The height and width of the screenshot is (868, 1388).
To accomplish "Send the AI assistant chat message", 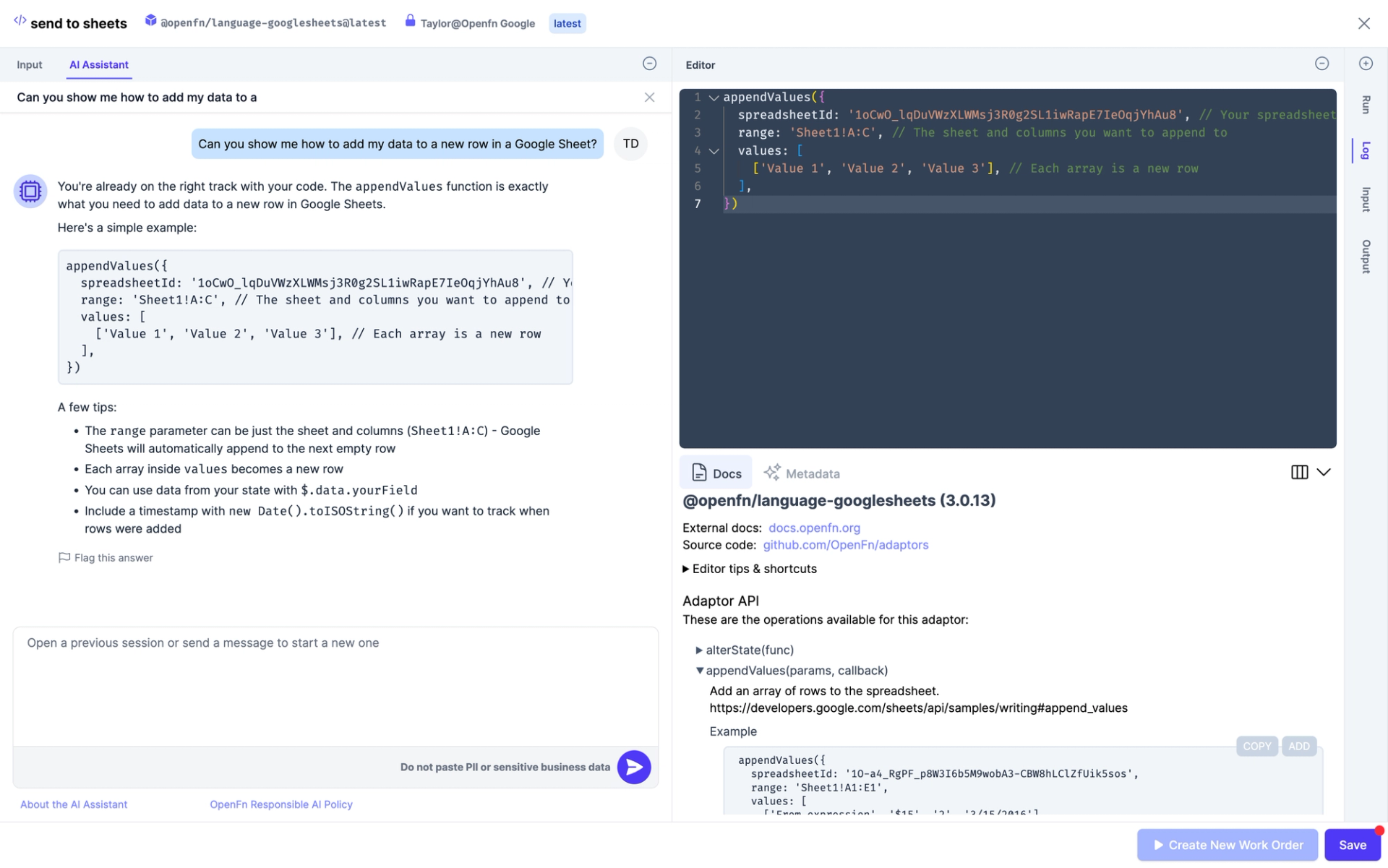I will (634, 767).
